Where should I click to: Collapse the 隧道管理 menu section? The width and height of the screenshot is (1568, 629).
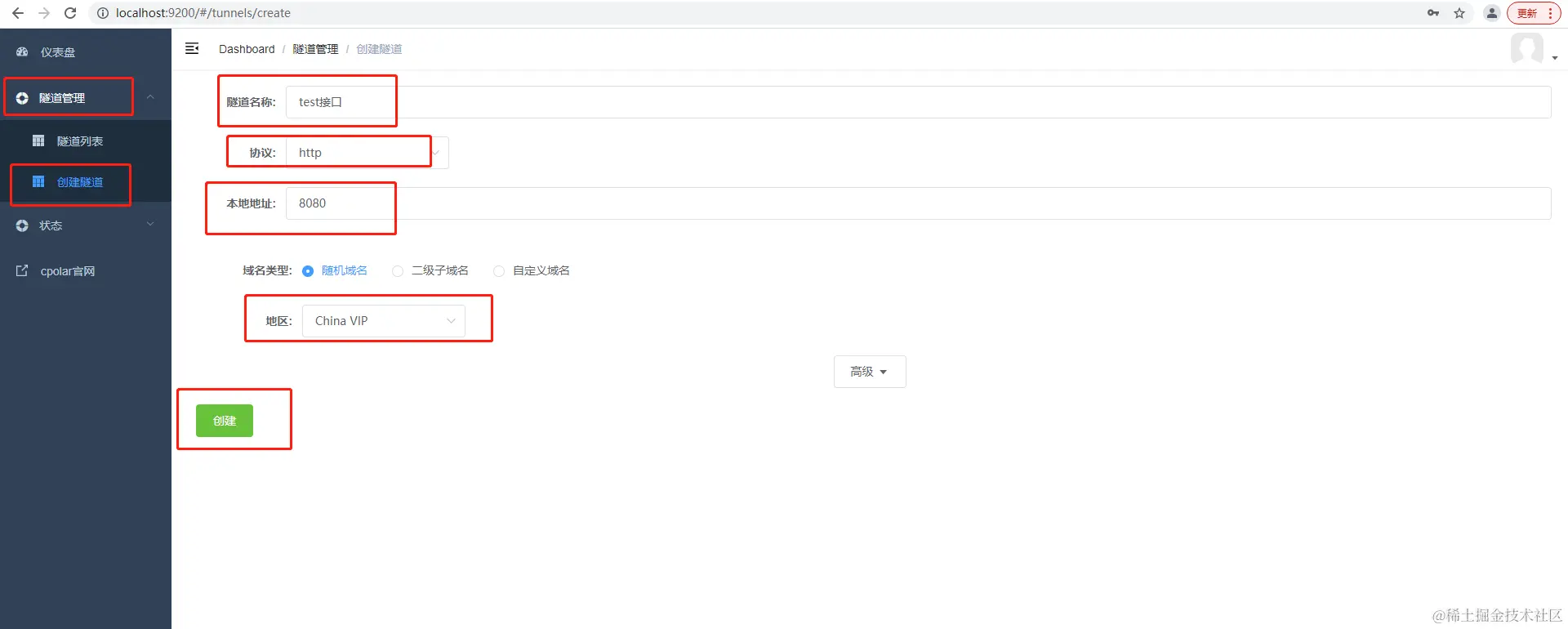pos(86,98)
